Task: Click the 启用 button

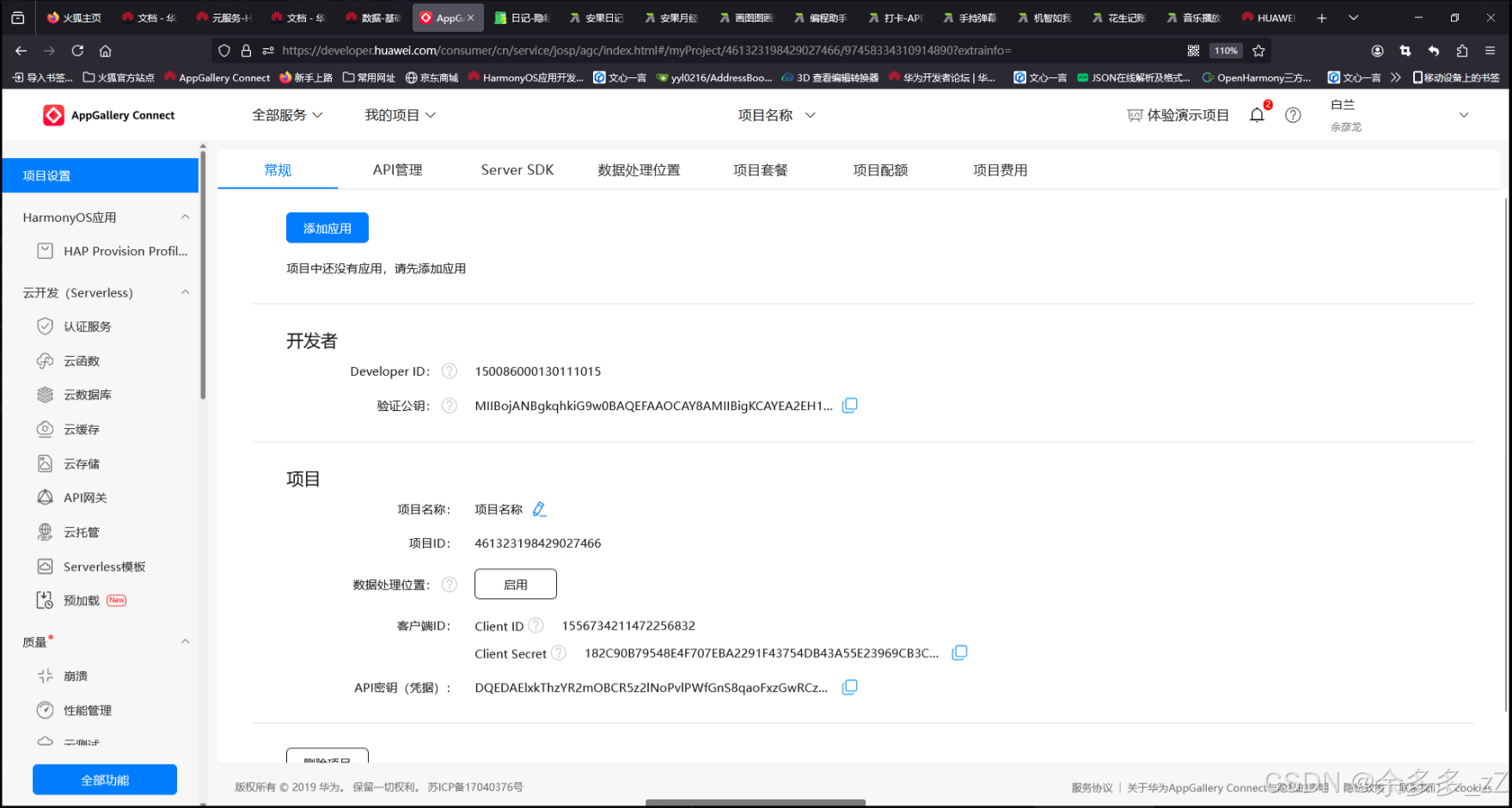Action: click(x=516, y=585)
